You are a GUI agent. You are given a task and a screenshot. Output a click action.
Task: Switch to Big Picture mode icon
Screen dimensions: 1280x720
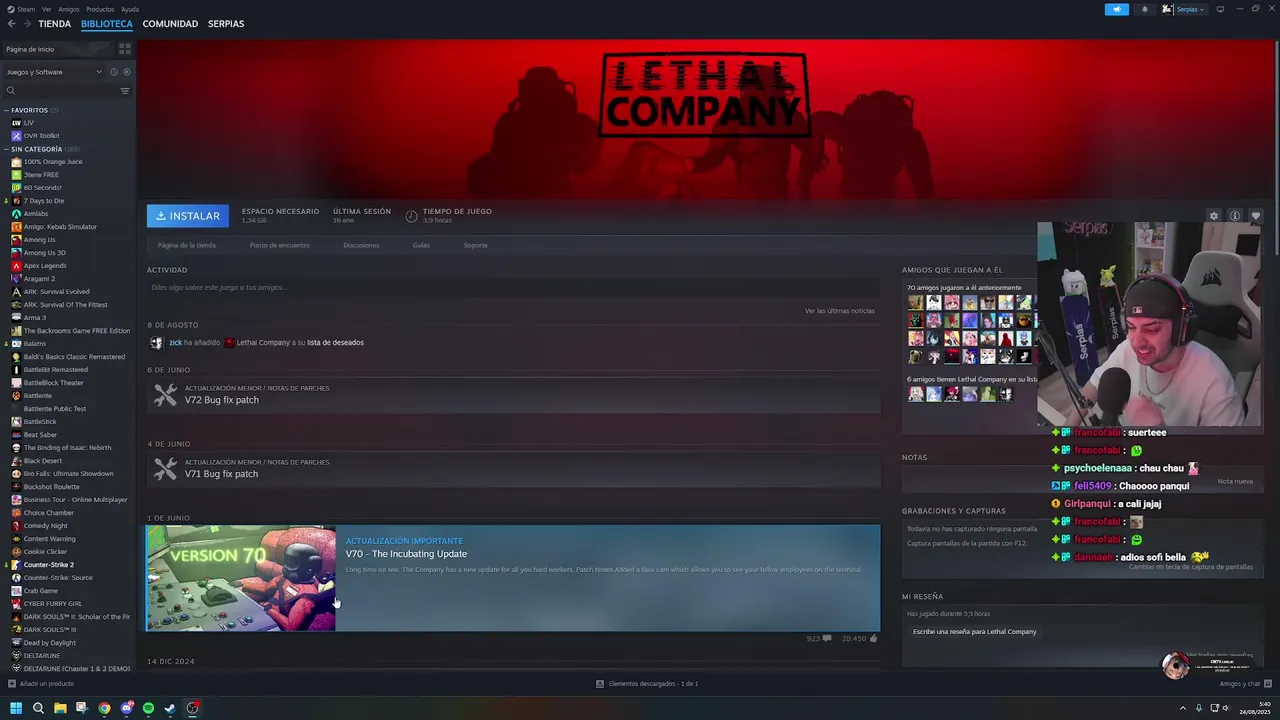1220,9
